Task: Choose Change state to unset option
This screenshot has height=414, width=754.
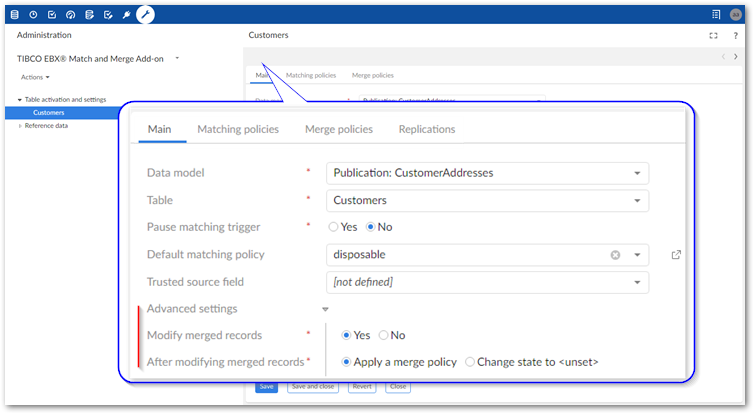Action: [x=471, y=361]
